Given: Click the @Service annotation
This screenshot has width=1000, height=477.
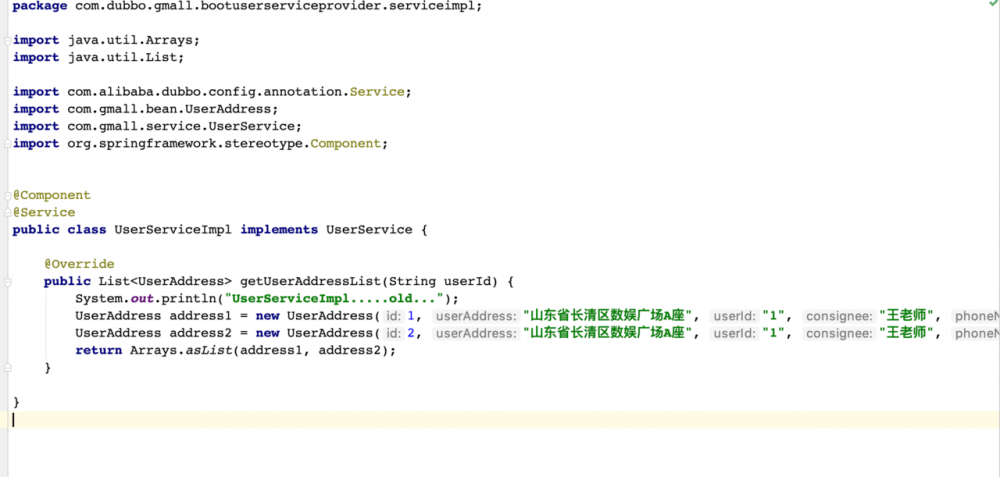Looking at the screenshot, I should (x=44, y=212).
